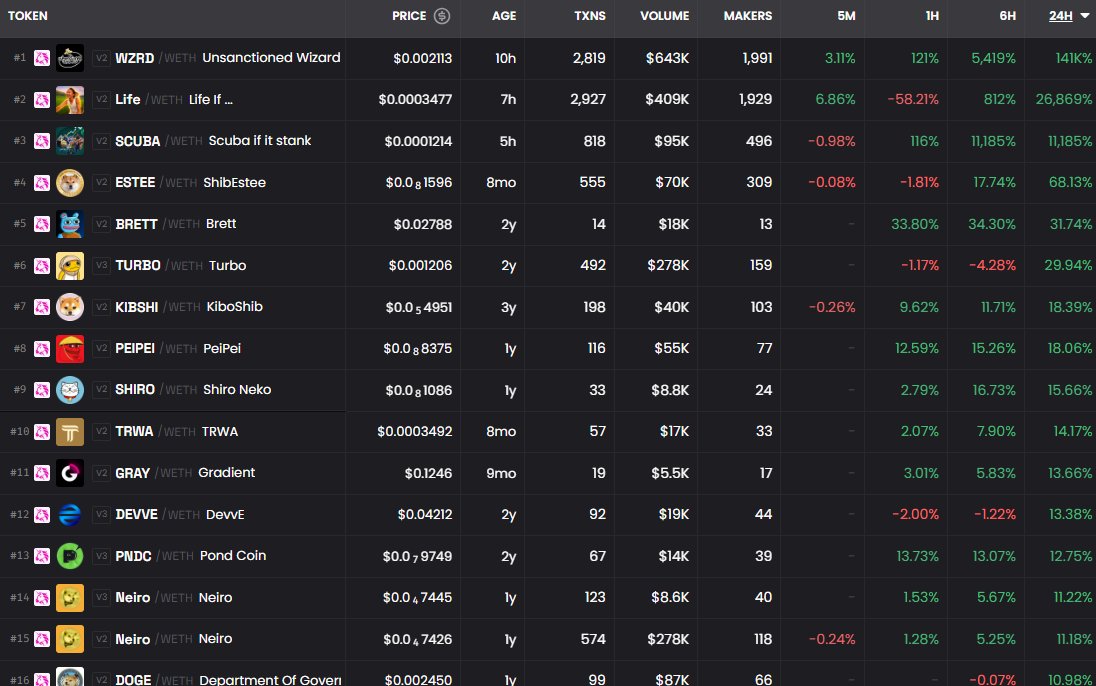The width and height of the screenshot is (1096, 686).
Task: Click V3 badge in TURBO row
Action: (x=102, y=266)
